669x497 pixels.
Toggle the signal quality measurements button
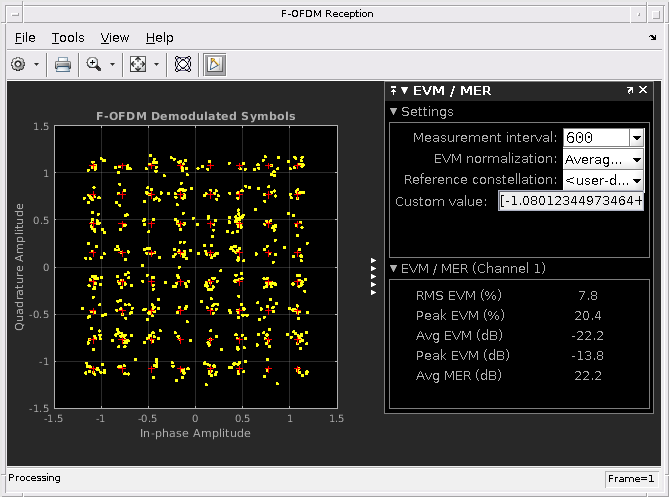[215, 64]
